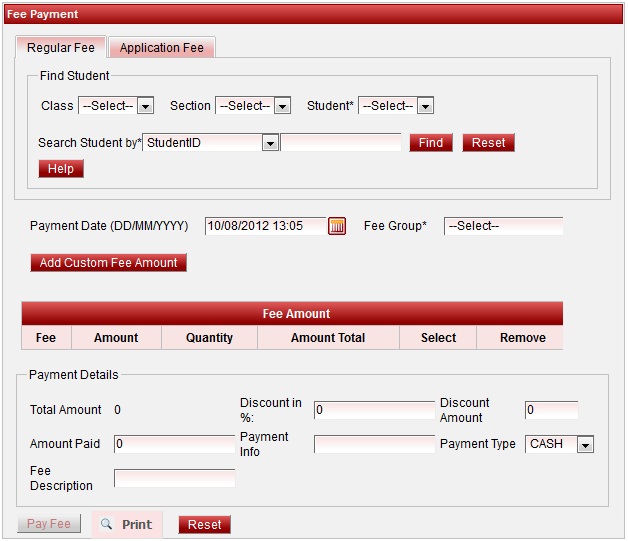Click the Fee Group select field
The height and width of the screenshot is (541, 628).
point(503,226)
